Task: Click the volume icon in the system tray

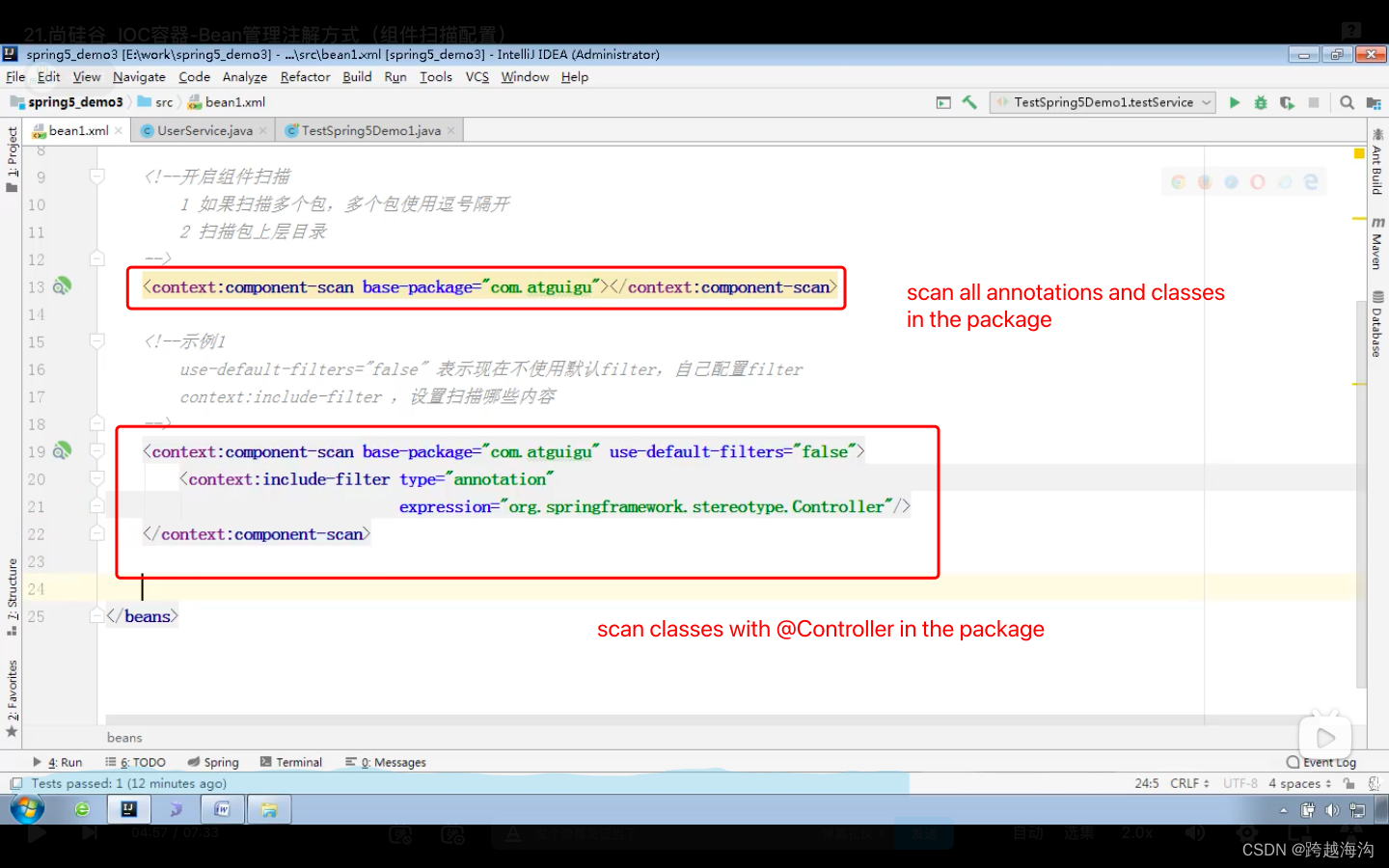Action: [x=1332, y=810]
